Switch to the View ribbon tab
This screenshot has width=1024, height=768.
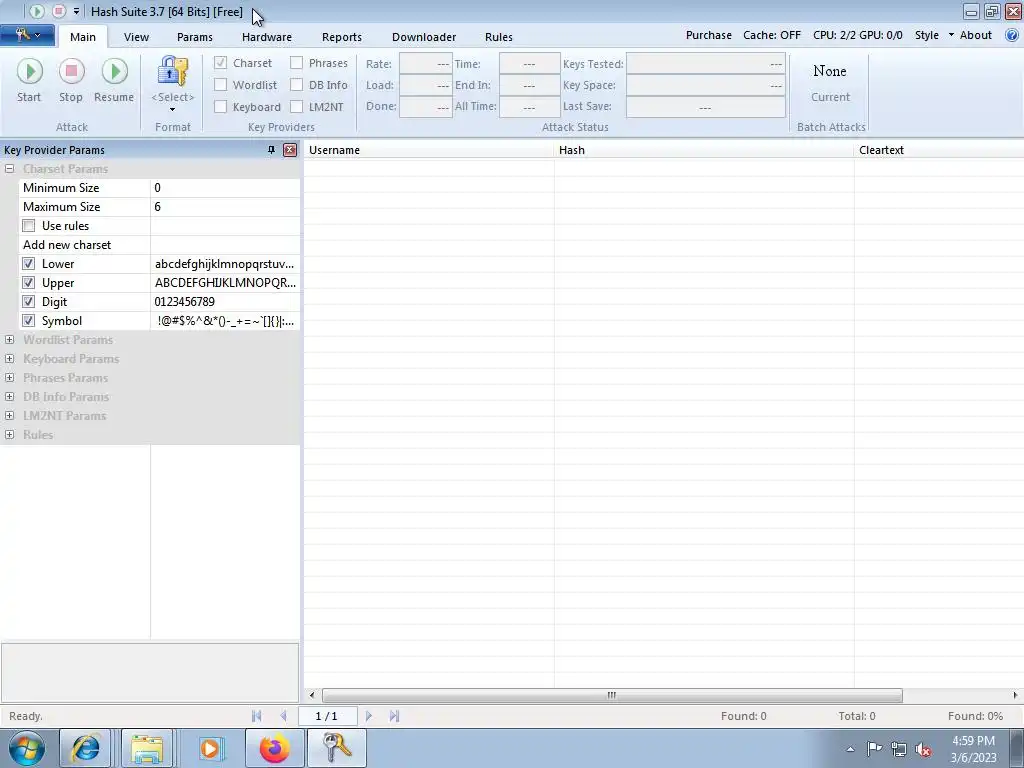pos(136,37)
